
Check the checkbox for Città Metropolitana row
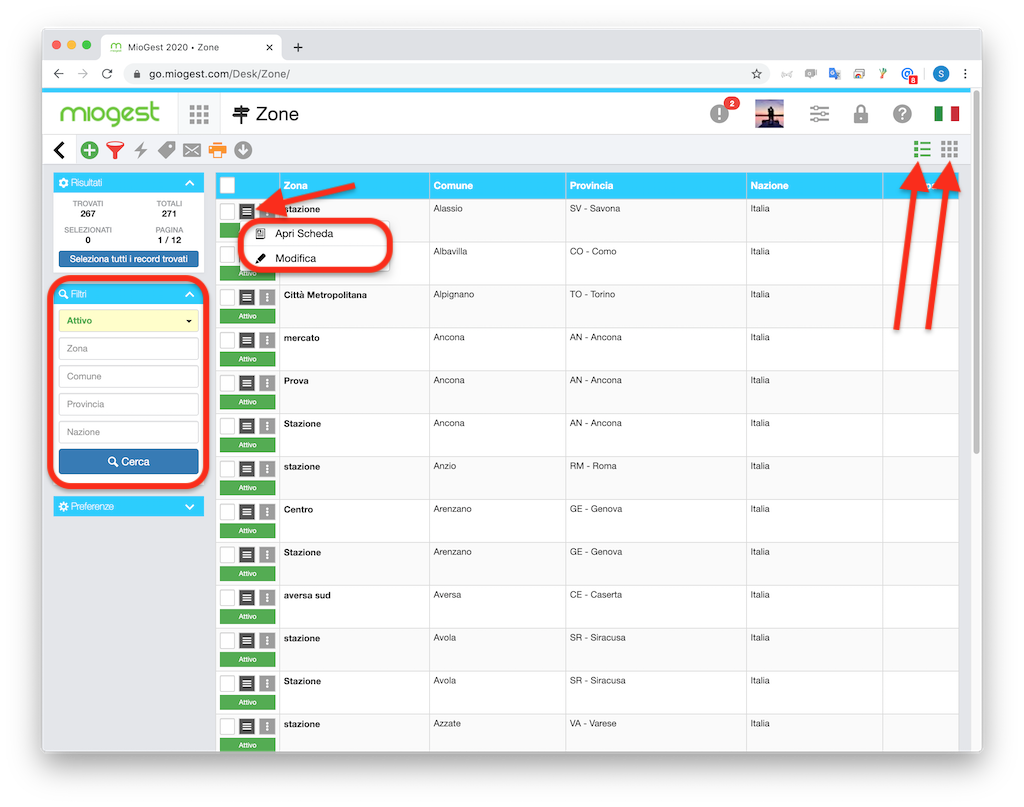coord(227,298)
